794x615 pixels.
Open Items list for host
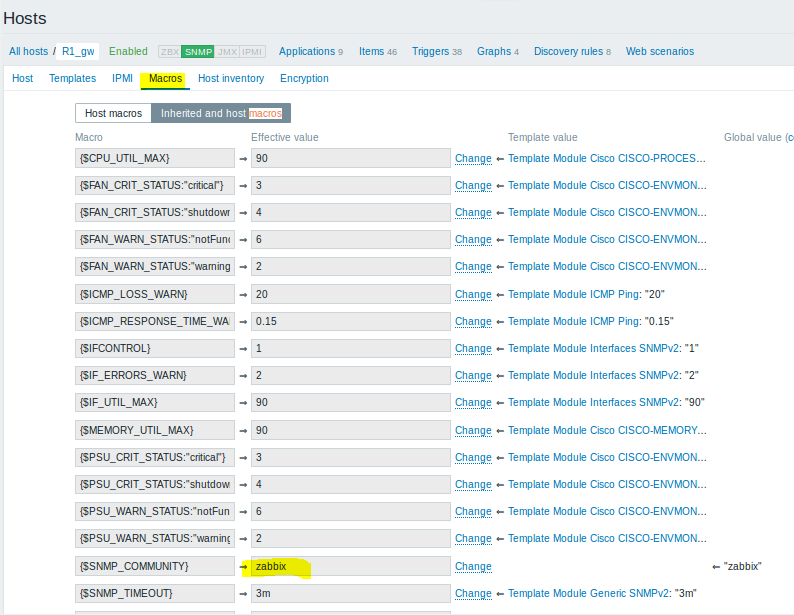(x=371, y=51)
